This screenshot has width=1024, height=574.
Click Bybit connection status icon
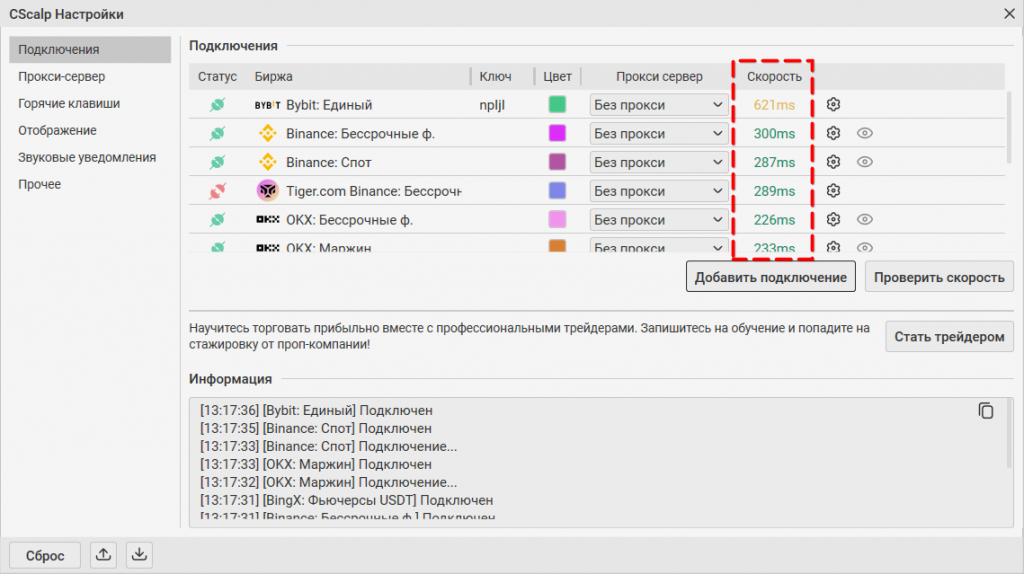pos(217,105)
